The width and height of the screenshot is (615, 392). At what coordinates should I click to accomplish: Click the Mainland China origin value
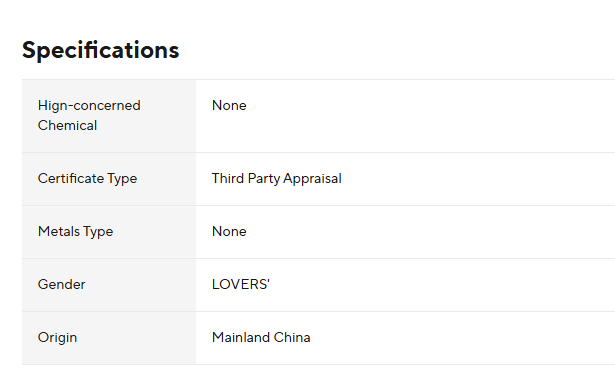click(x=261, y=337)
